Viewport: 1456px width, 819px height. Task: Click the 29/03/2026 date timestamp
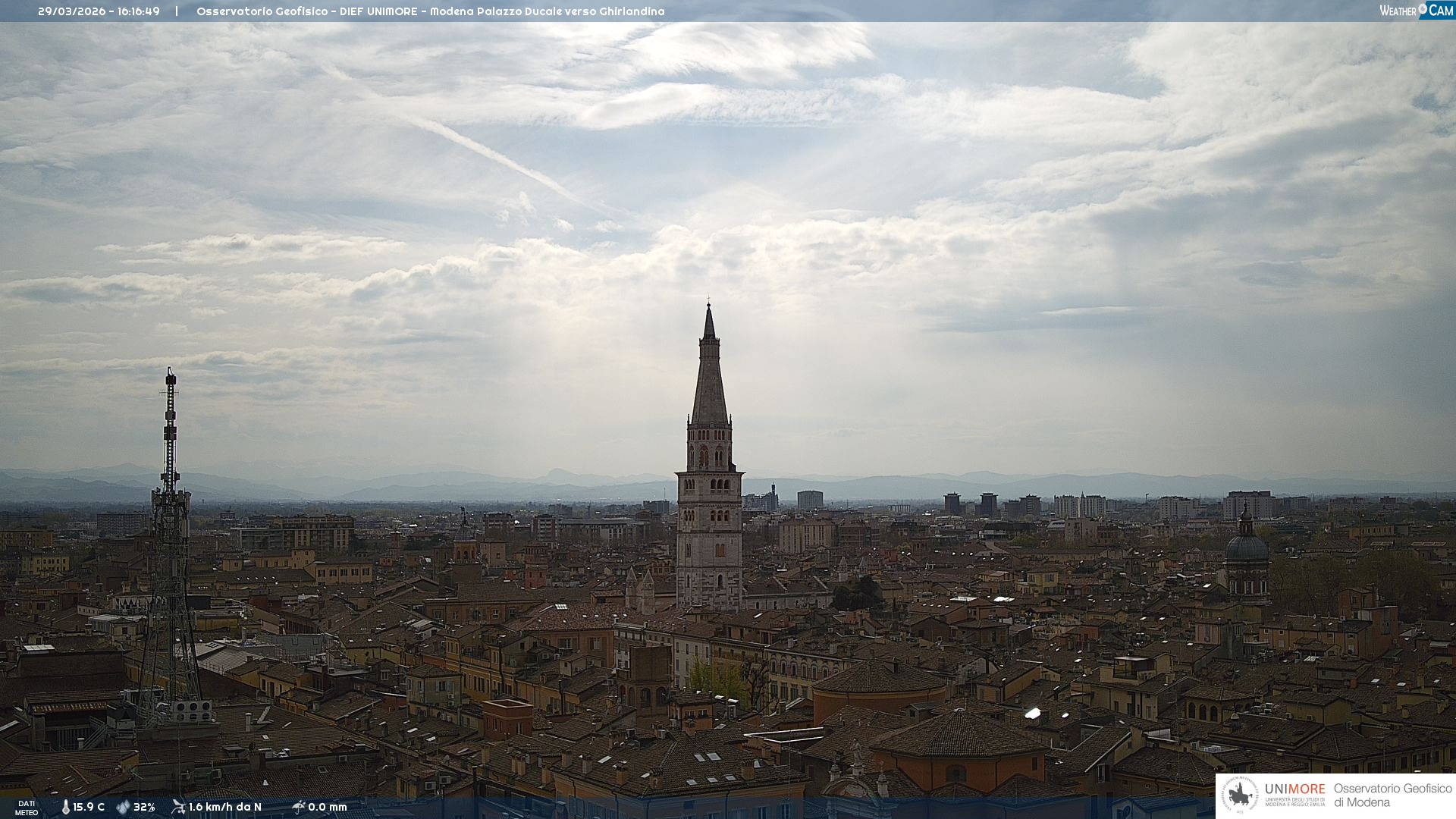point(72,11)
